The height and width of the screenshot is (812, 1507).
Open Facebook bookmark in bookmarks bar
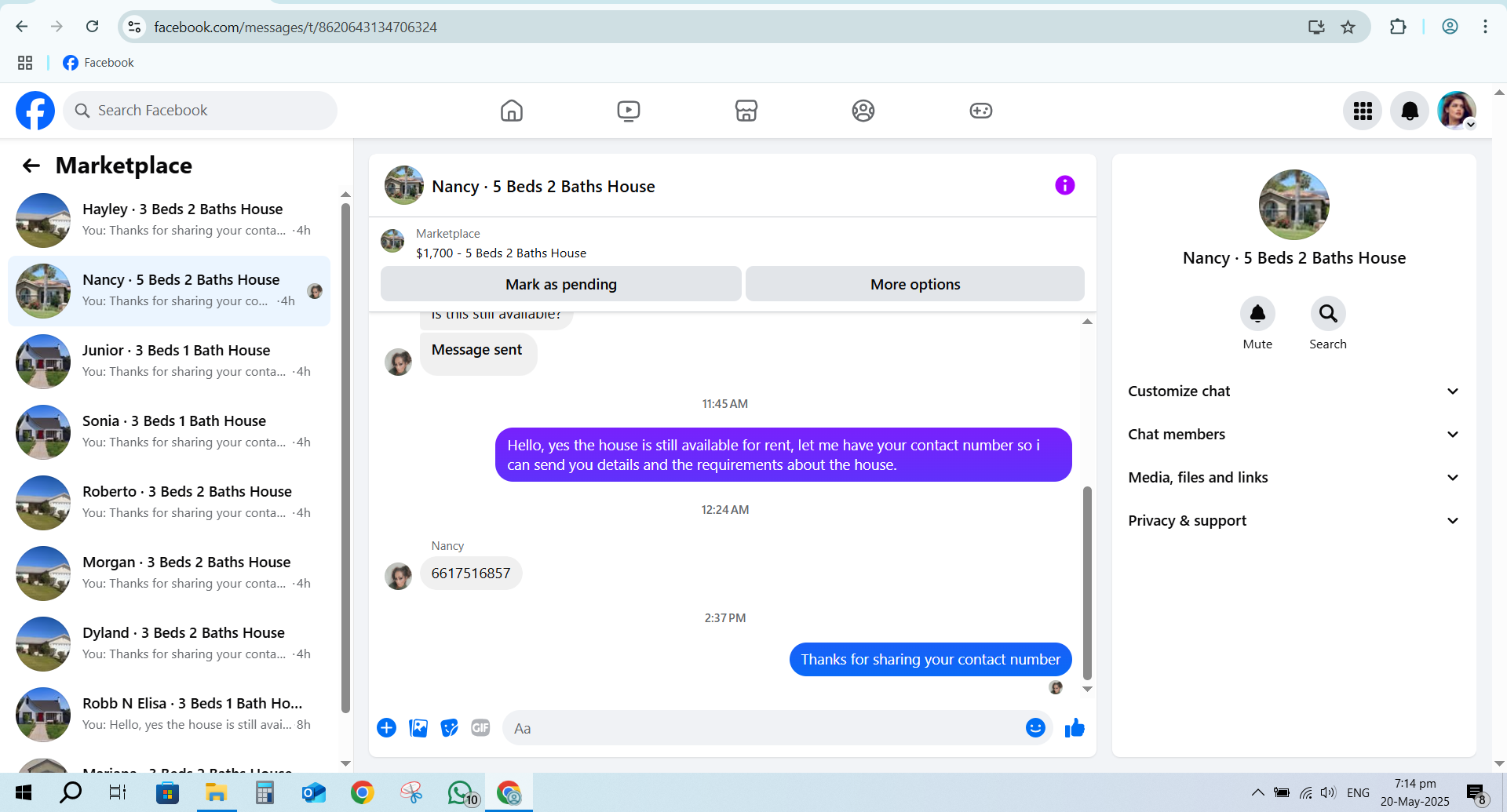[x=98, y=63]
